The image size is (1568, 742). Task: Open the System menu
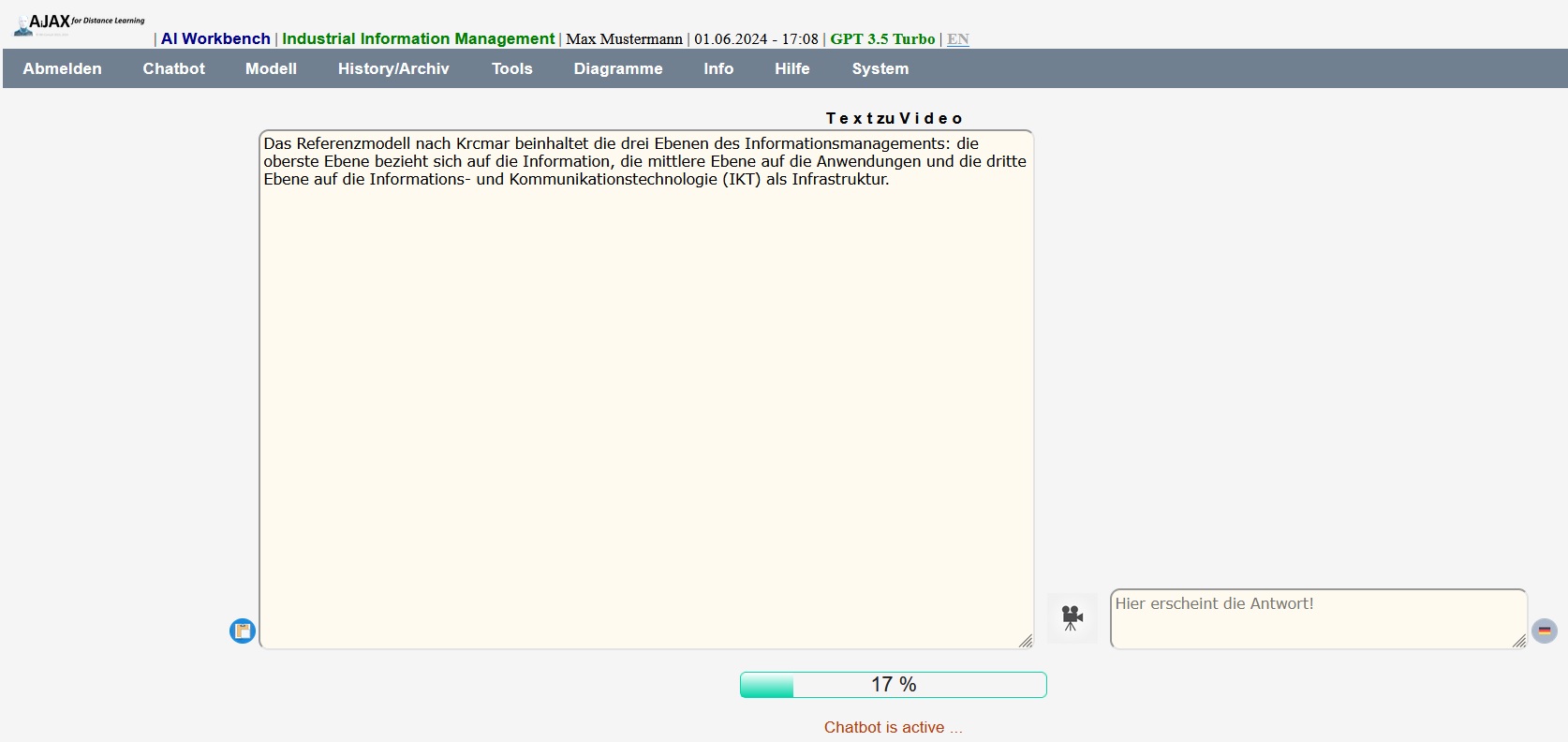880,68
